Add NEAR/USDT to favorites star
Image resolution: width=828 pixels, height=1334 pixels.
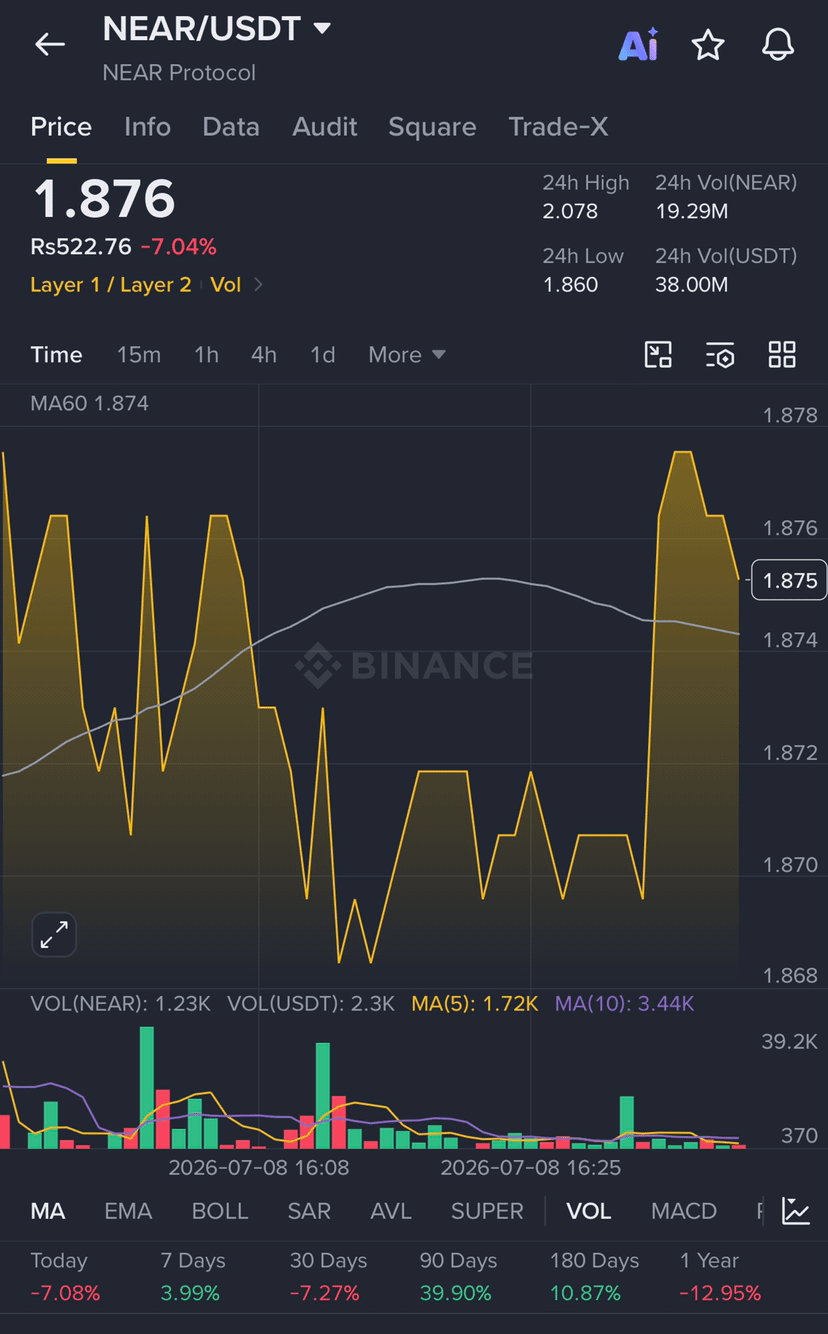click(x=708, y=45)
